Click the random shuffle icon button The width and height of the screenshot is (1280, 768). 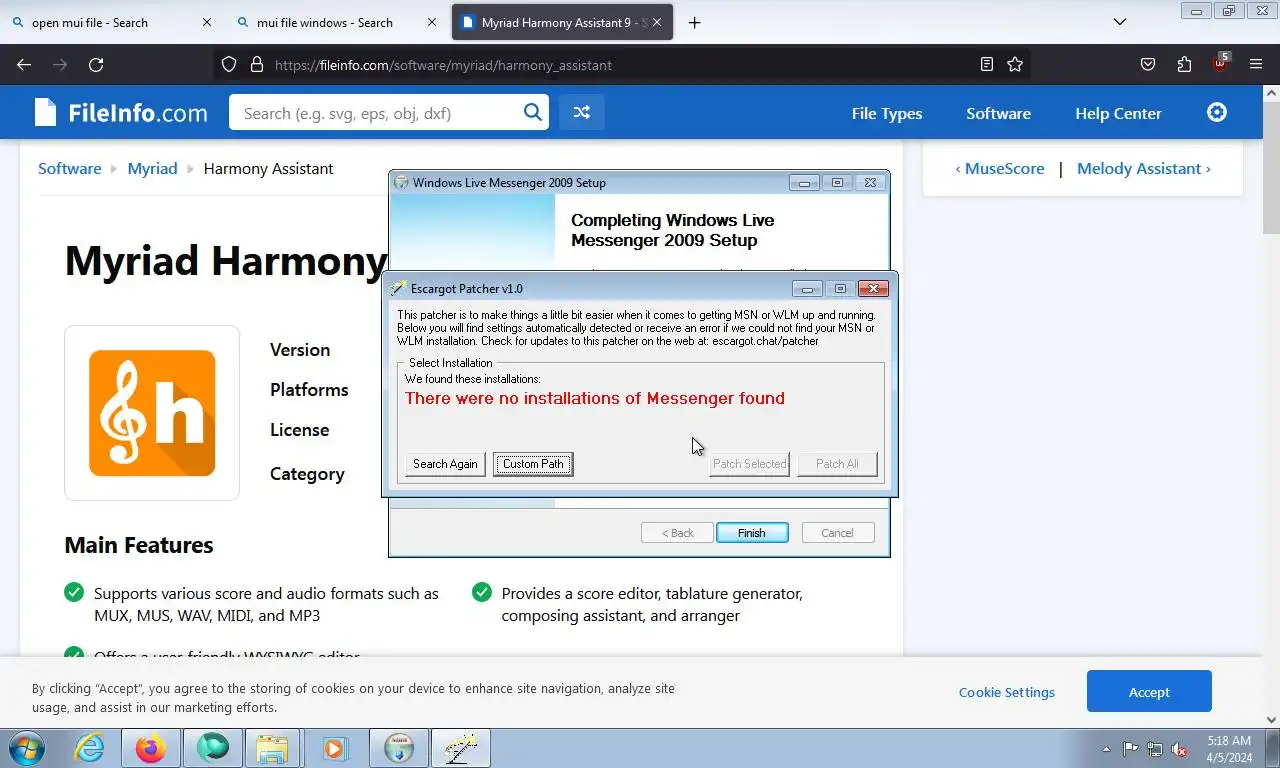pyautogui.click(x=581, y=113)
